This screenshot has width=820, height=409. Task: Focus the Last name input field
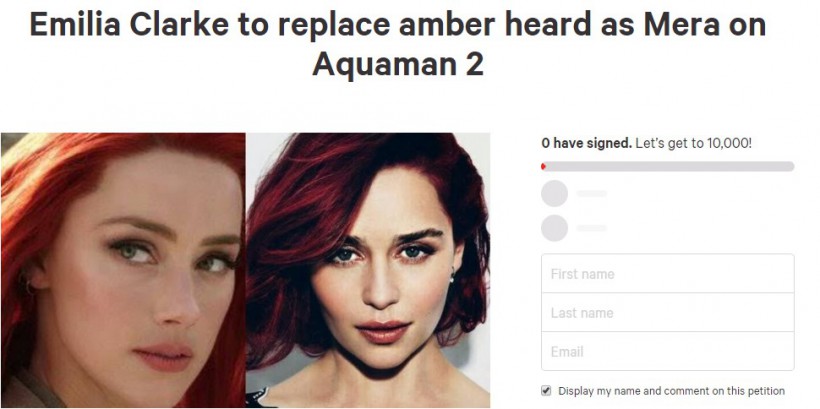pyautogui.click(x=667, y=312)
